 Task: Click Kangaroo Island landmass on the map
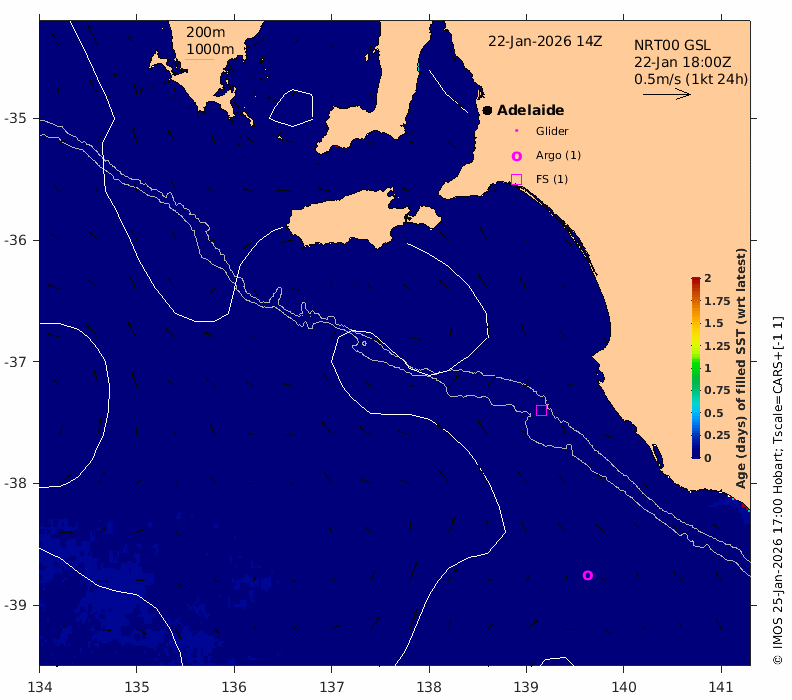349,222
